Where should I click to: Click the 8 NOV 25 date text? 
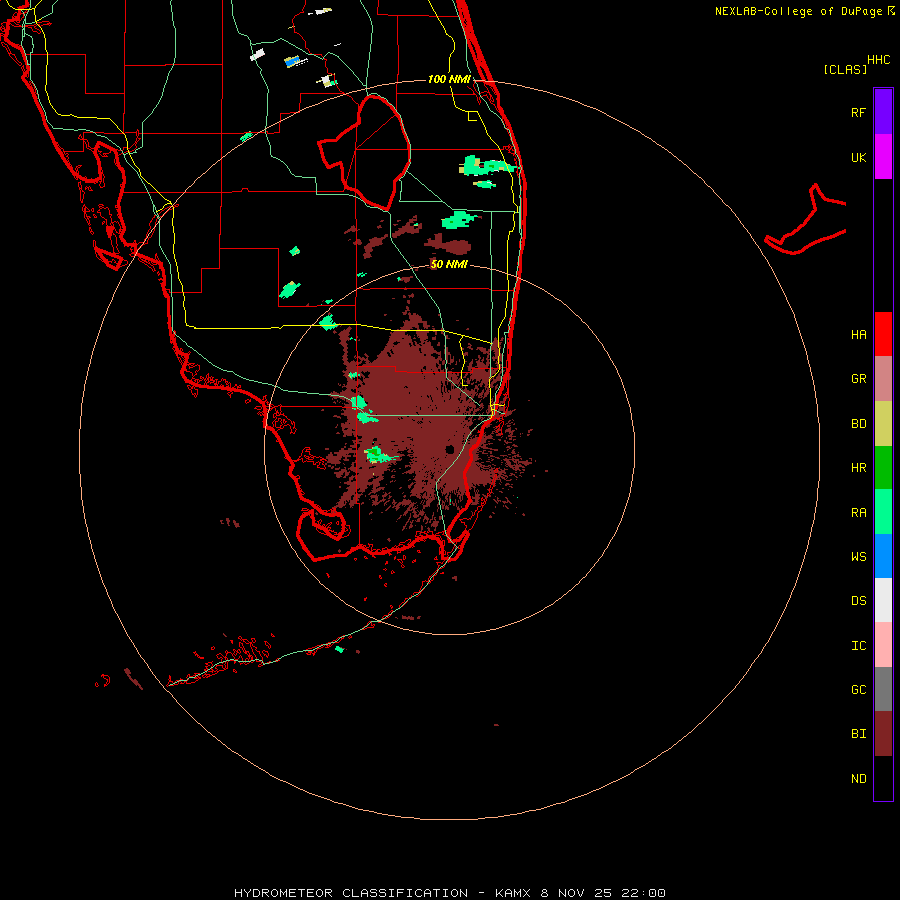(x=576, y=893)
